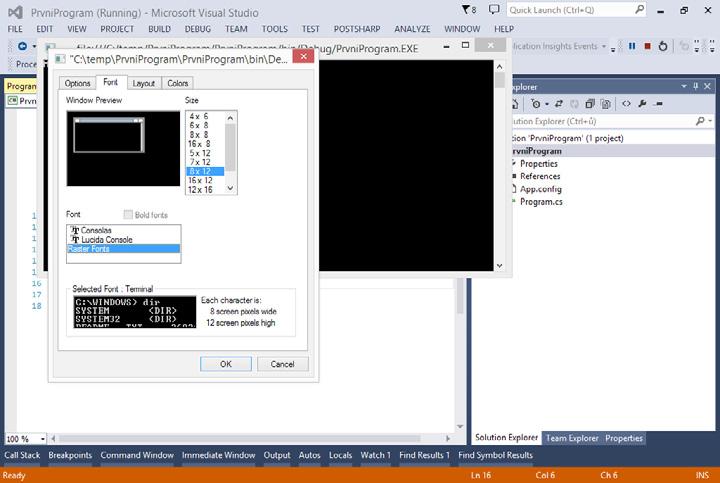Click View Code icon in Solution Explorer

point(626,104)
